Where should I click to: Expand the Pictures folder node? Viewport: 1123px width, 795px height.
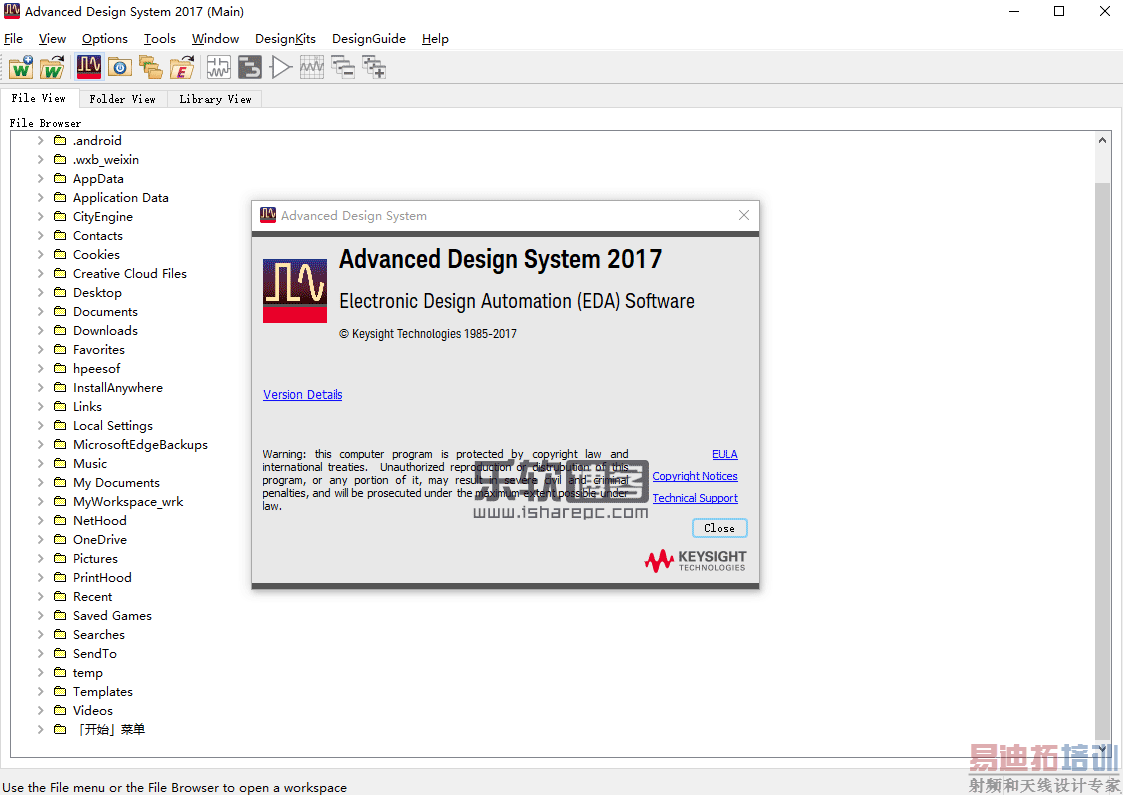click(40, 559)
